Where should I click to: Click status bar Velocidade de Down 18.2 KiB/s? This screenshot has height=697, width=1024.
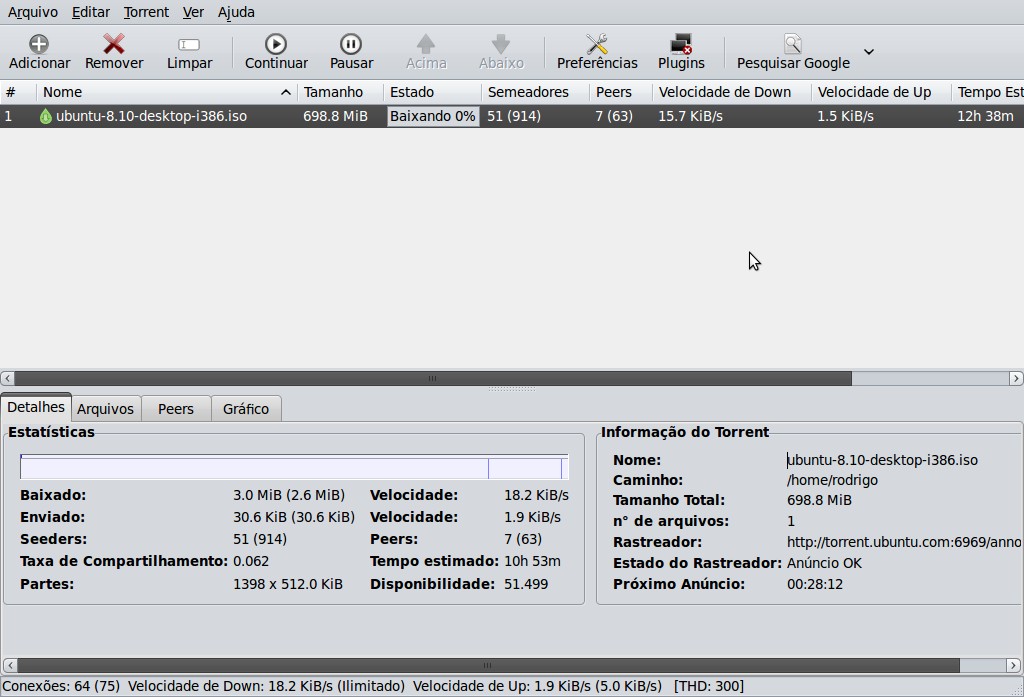tap(266, 687)
